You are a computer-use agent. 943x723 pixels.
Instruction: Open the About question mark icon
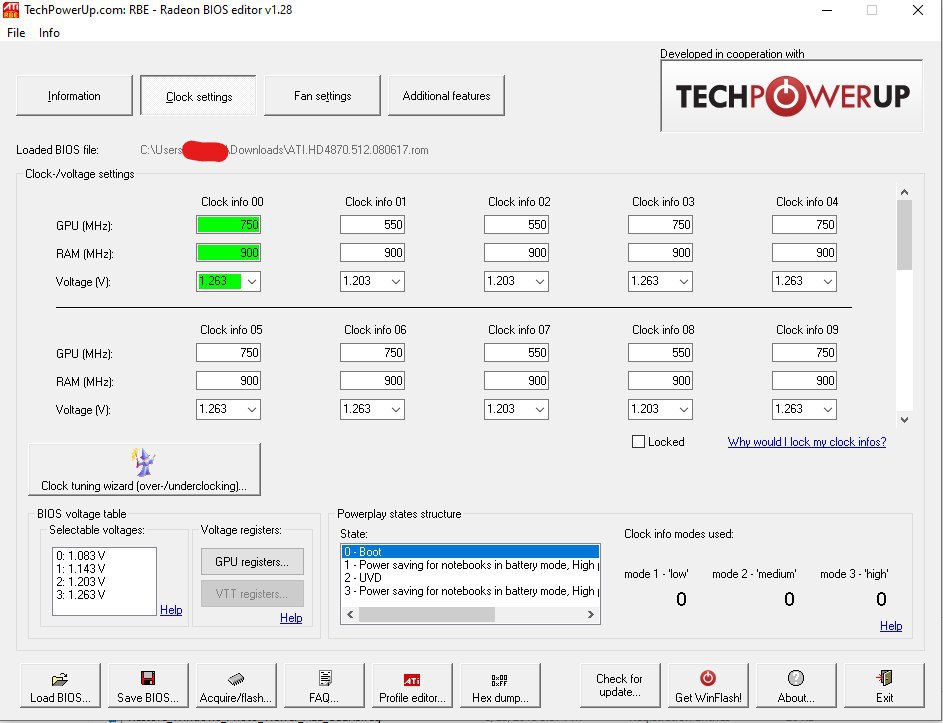click(x=796, y=678)
